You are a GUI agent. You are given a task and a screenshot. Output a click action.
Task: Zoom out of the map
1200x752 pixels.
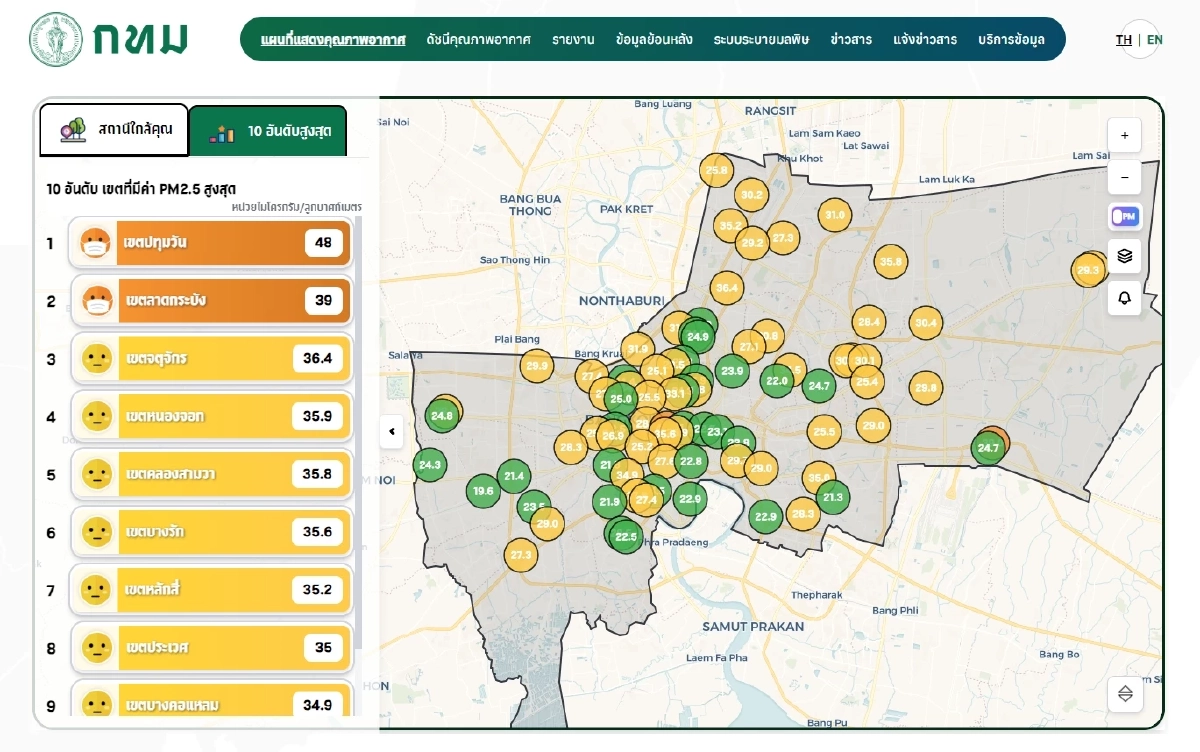coord(1124,177)
